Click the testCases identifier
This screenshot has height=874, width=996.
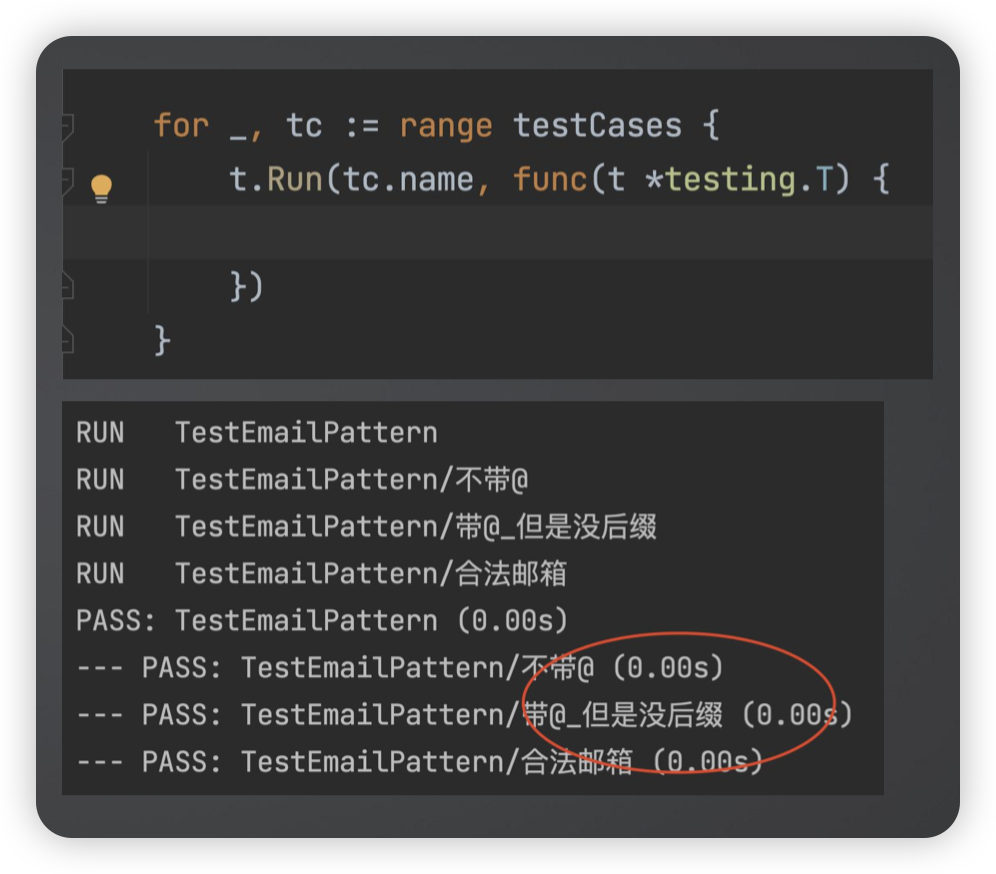click(x=597, y=126)
